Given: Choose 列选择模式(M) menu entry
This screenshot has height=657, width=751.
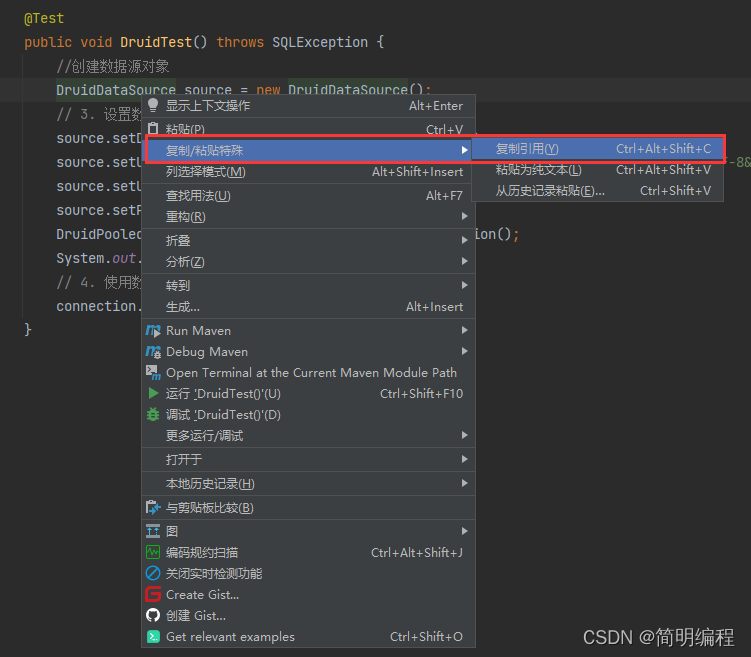Looking at the screenshot, I should pos(308,171).
